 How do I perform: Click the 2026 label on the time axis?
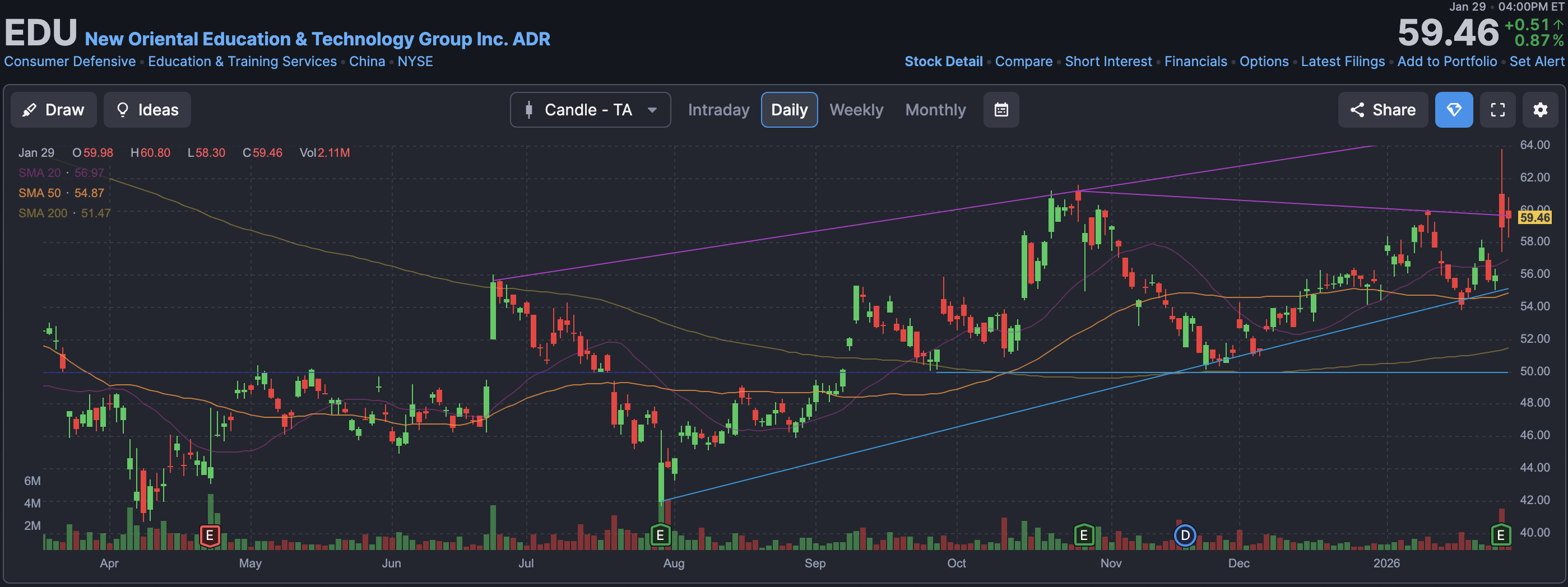1386,563
